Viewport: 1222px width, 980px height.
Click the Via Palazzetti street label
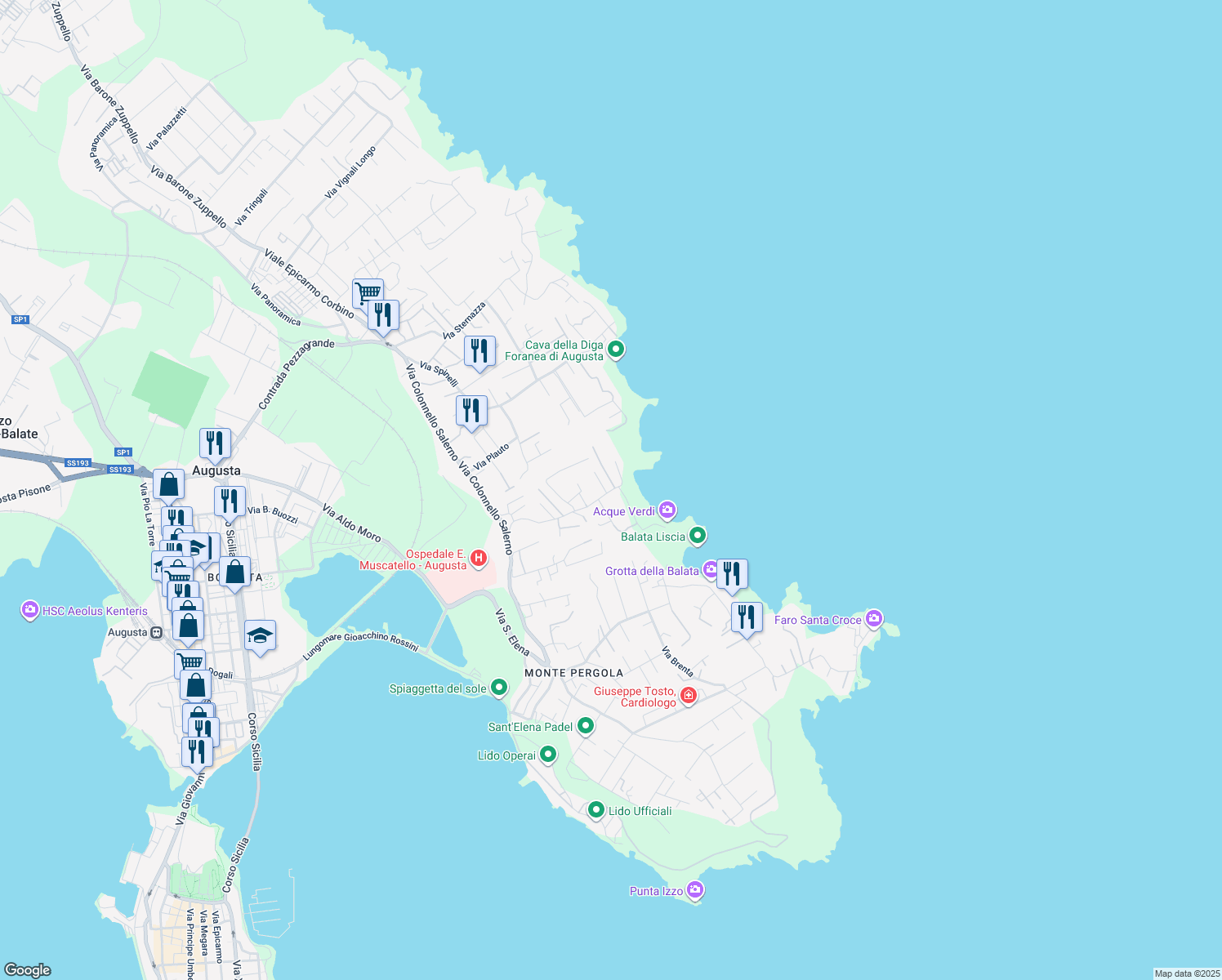click(x=167, y=128)
